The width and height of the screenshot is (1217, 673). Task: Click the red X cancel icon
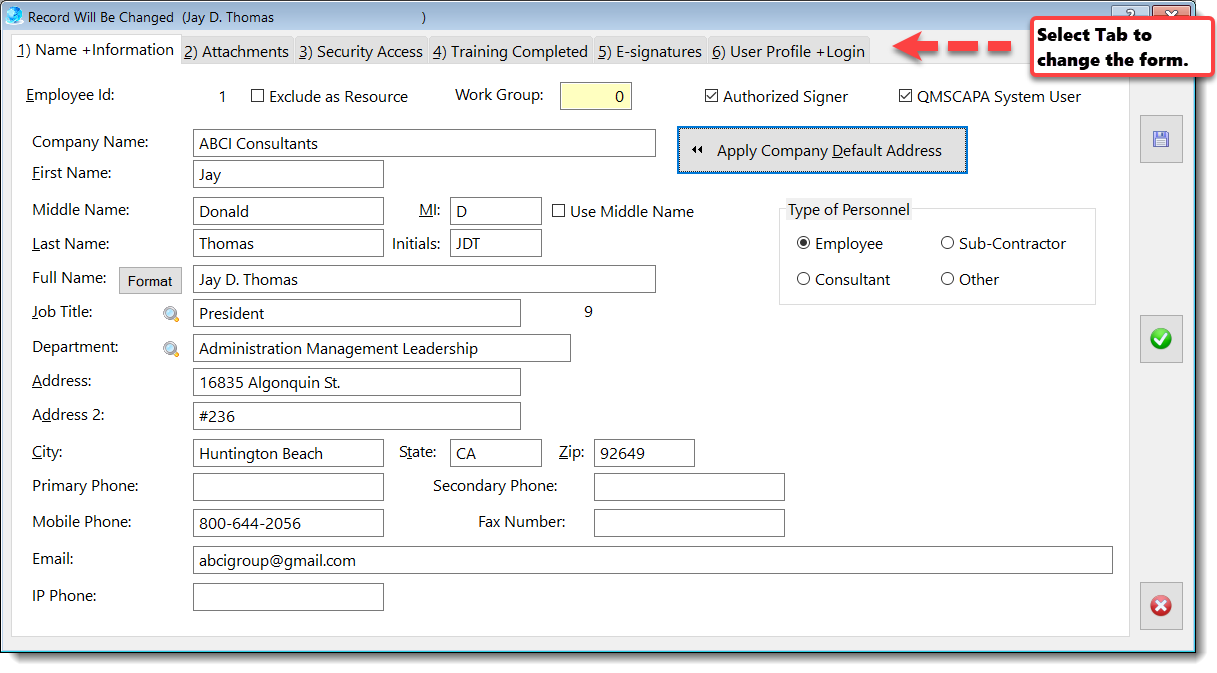[1161, 606]
